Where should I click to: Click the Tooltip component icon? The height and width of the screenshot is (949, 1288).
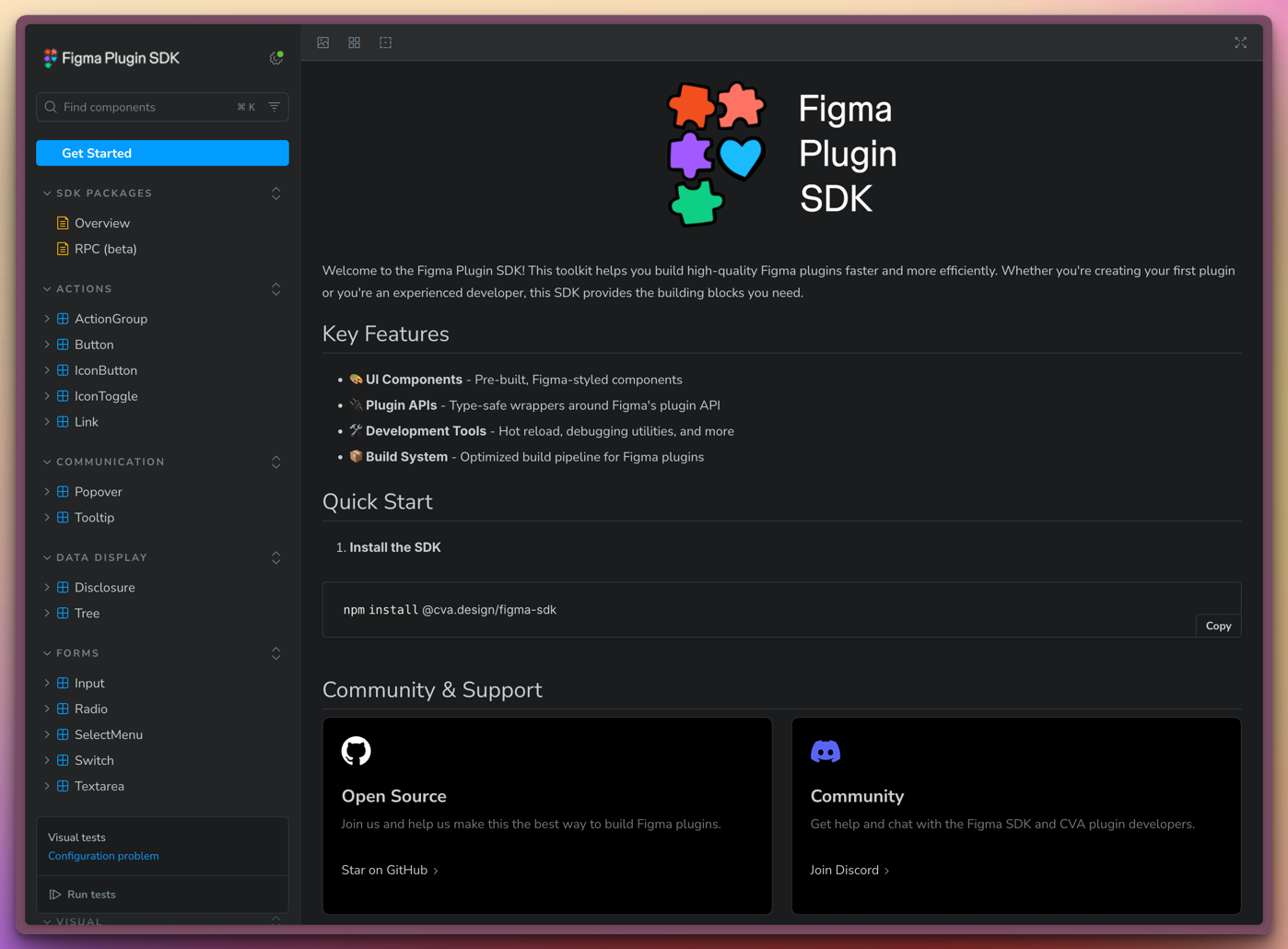point(63,518)
